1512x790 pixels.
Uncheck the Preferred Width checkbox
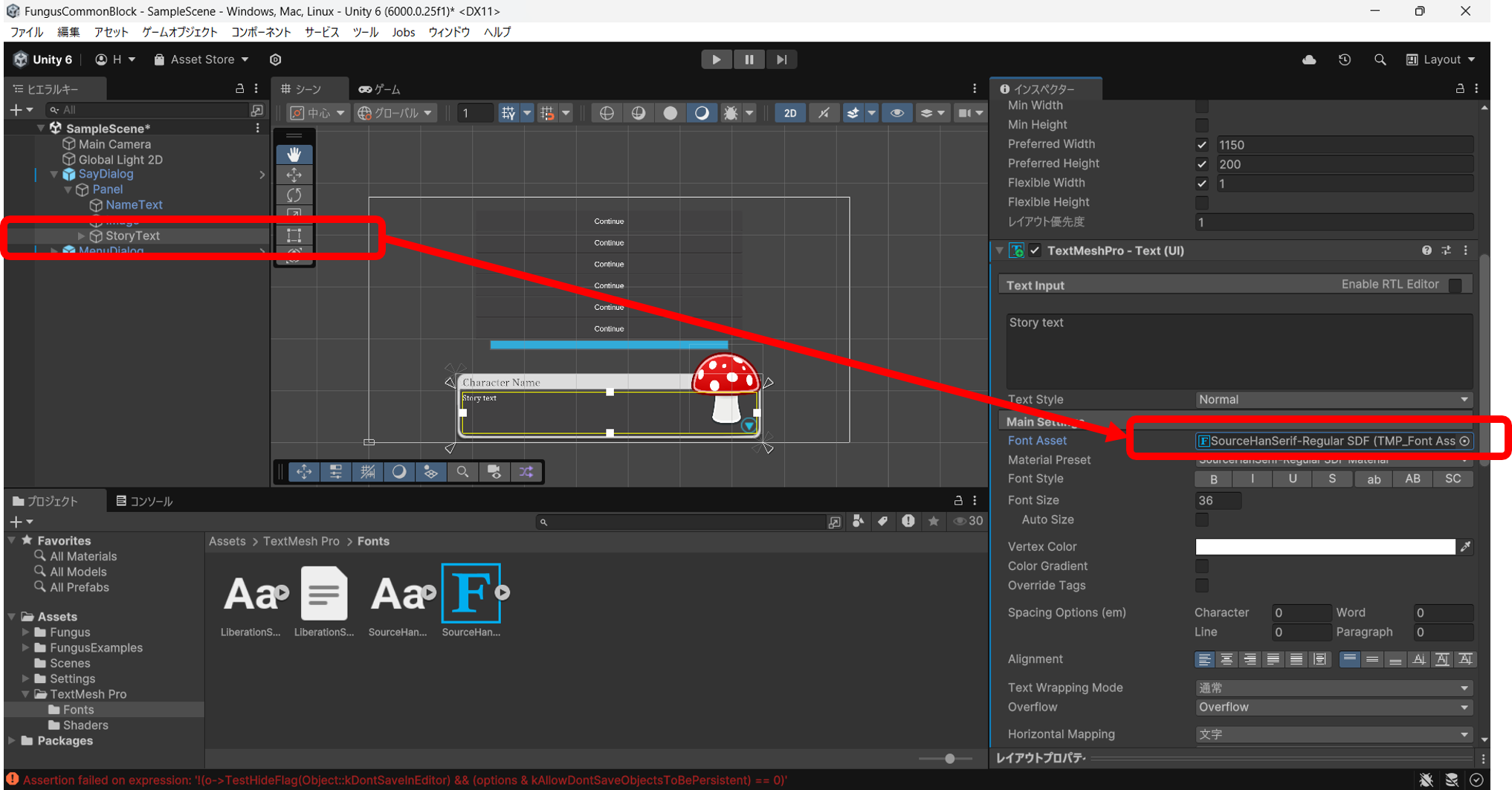(1202, 144)
